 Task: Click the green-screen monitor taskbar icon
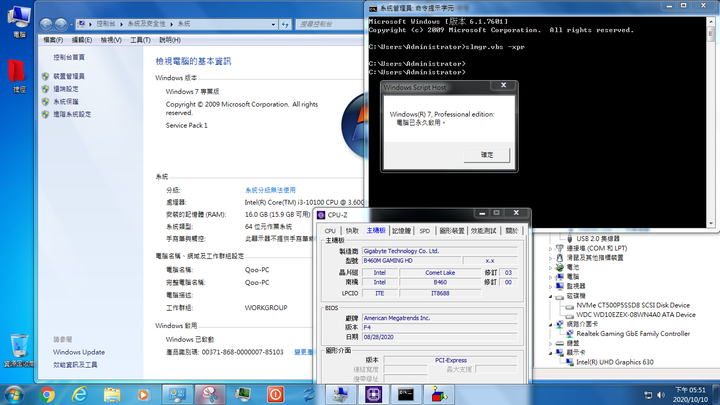click(242, 394)
